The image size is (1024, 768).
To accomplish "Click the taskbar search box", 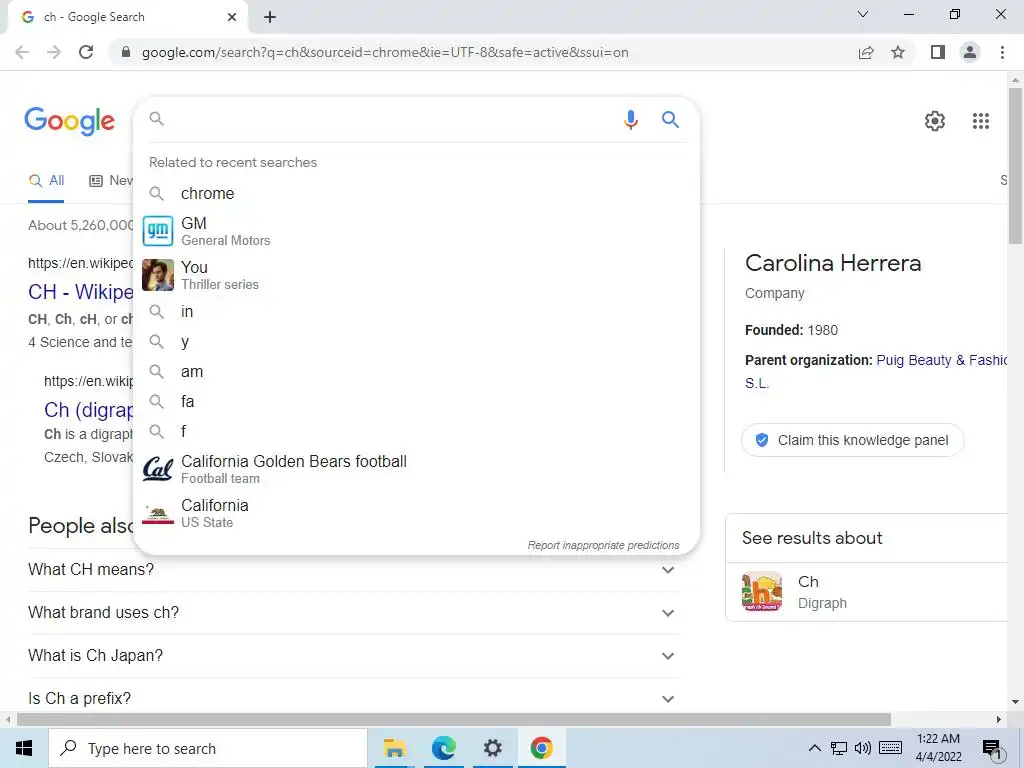I will click(x=208, y=748).
